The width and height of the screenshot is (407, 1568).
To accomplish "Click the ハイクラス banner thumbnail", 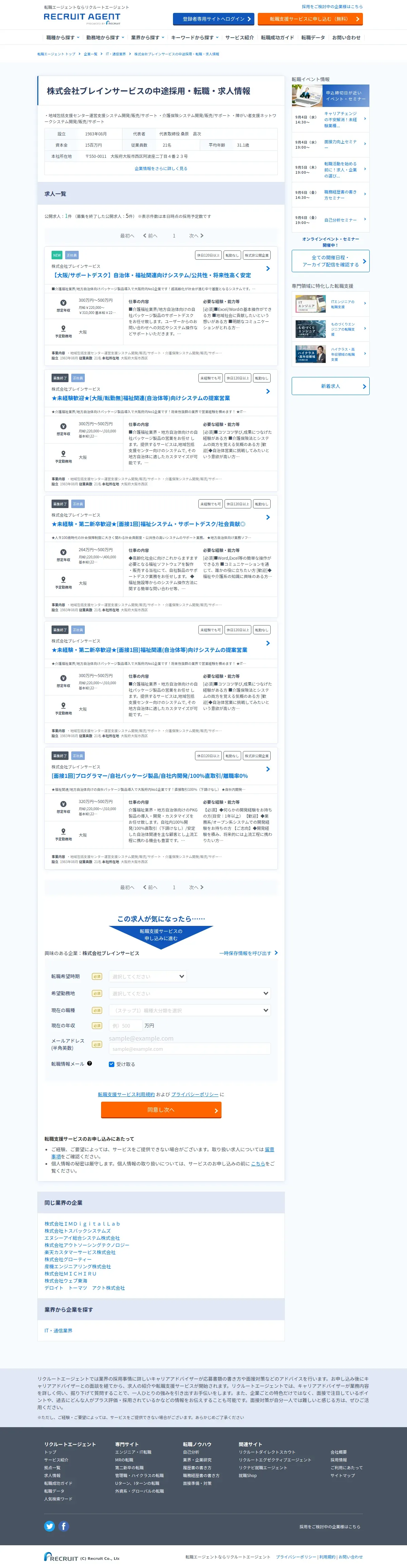I will point(311,354).
